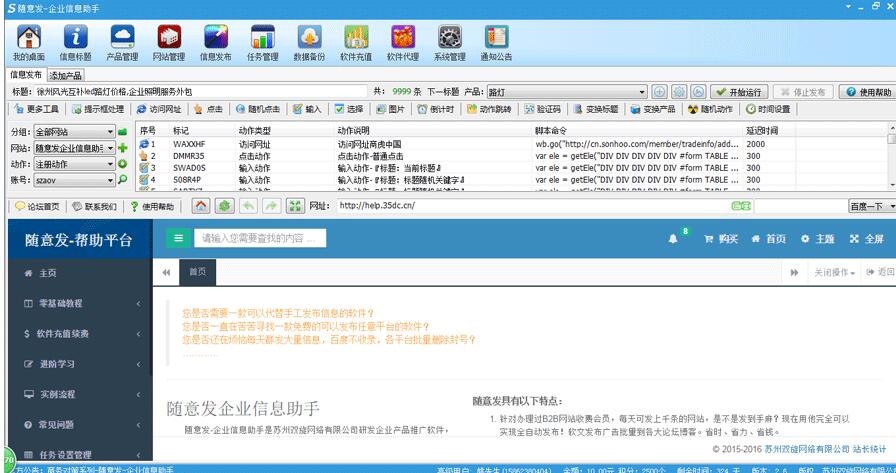The image size is (896, 473).
Task: Click the green icon at address bar end
Action: click(x=741, y=206)
